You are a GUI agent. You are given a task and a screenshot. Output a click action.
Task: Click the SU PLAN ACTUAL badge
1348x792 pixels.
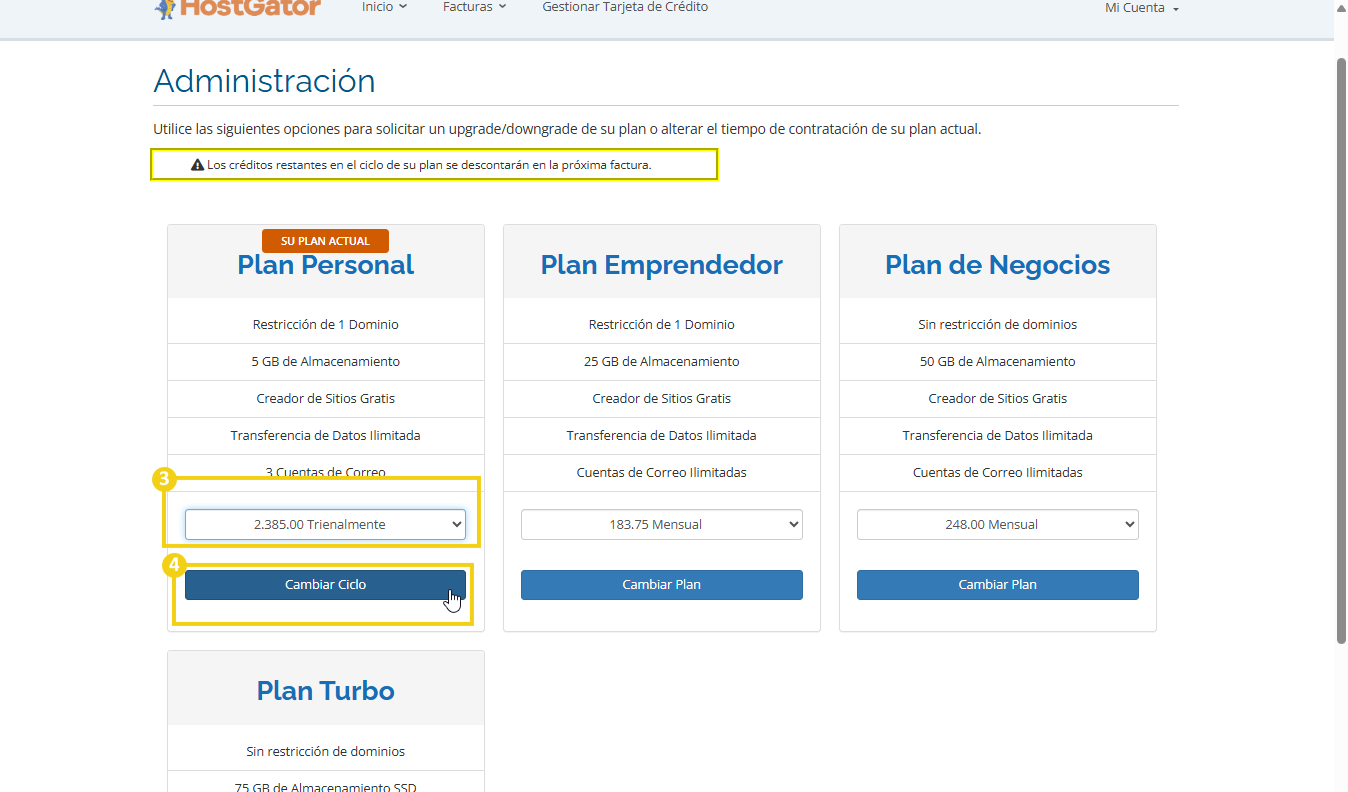(x=325, y=241)
